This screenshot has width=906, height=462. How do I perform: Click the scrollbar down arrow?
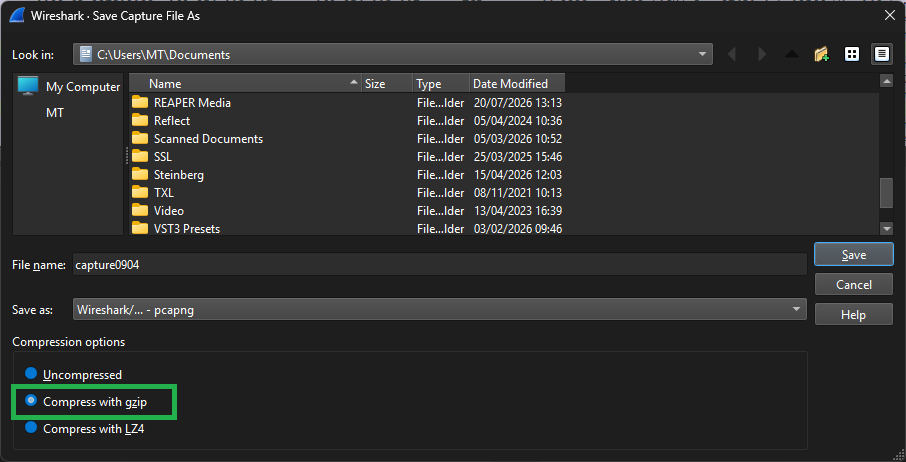[x=886, y=229]
